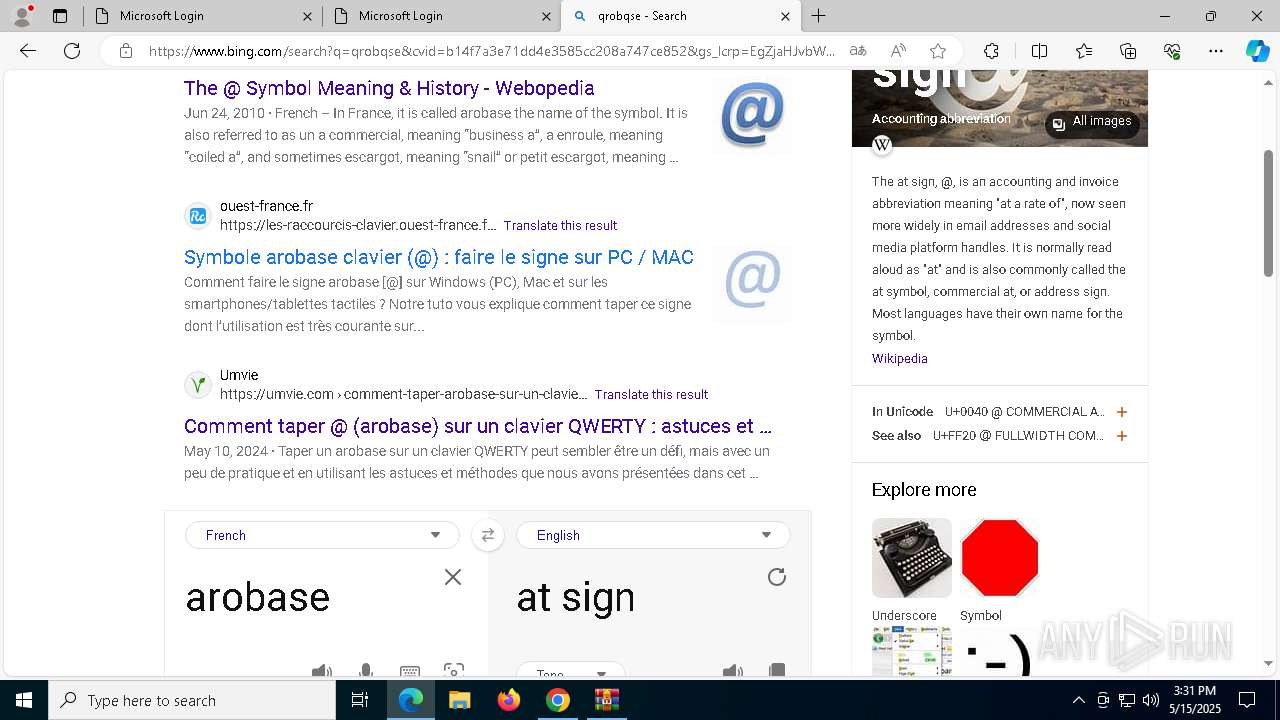Translate the ouest-france.fr result
The image size is (1280, 720).
click(560, 225)
